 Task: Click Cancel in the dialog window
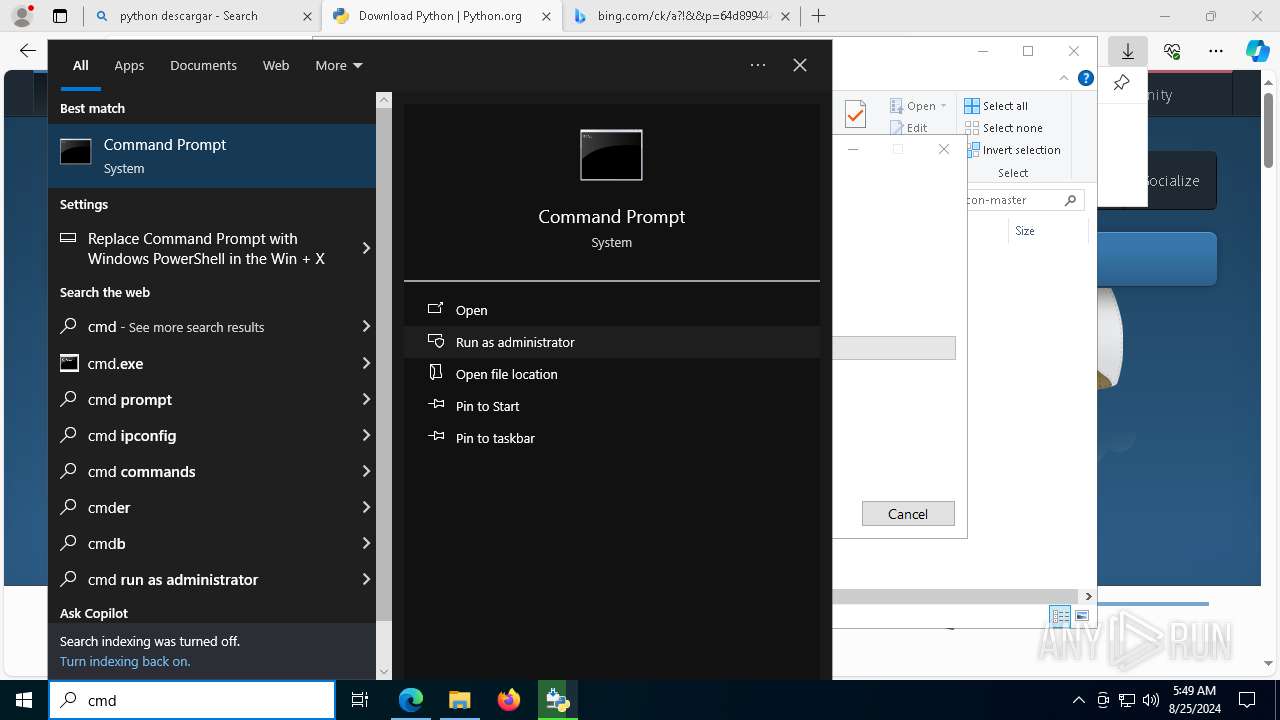point(908,514)
